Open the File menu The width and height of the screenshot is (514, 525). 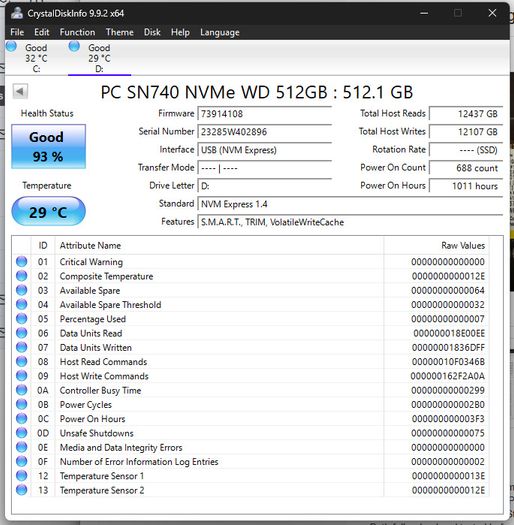coord(17,32)
